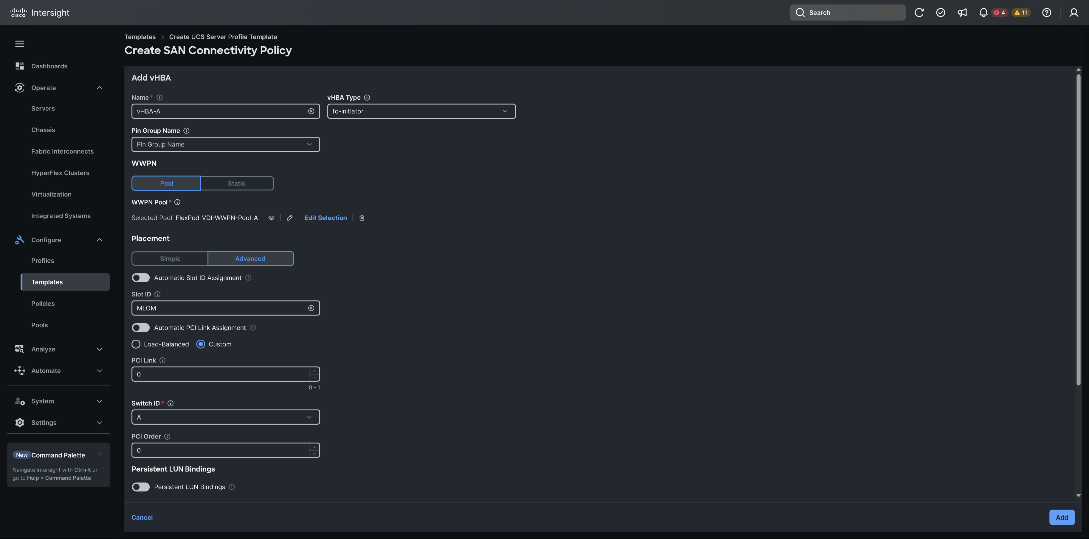Select the Load-Balanced radio button
Viewport: 1089px width, 539px height.
click(x=136, y=345)
